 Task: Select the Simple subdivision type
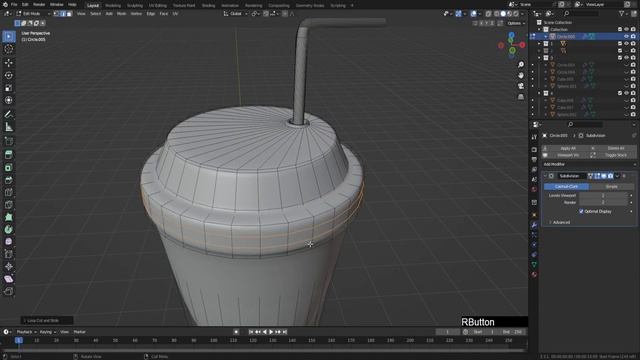(612, 187)
